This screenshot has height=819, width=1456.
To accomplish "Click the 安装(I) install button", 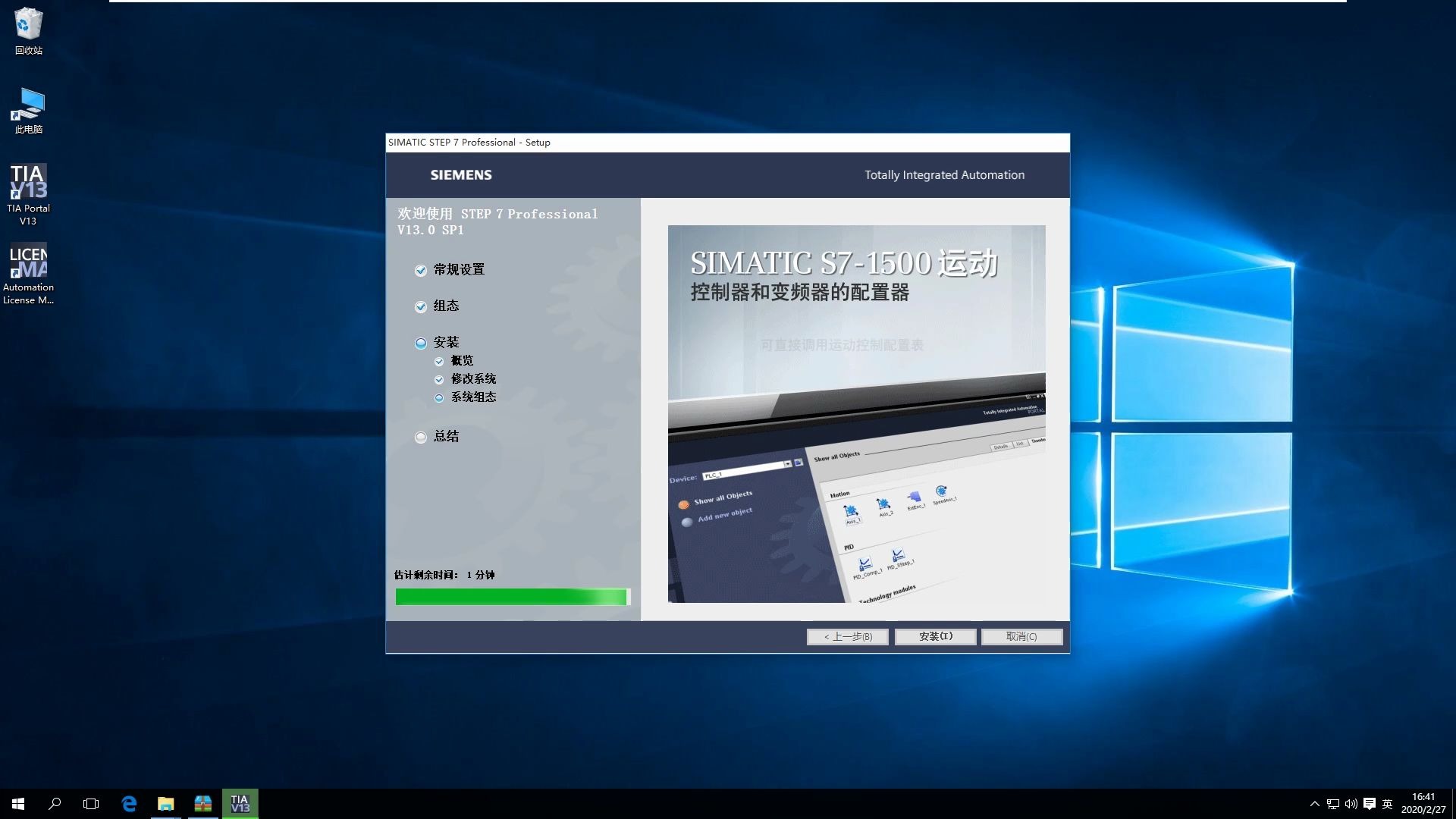I will coord(935,636).
